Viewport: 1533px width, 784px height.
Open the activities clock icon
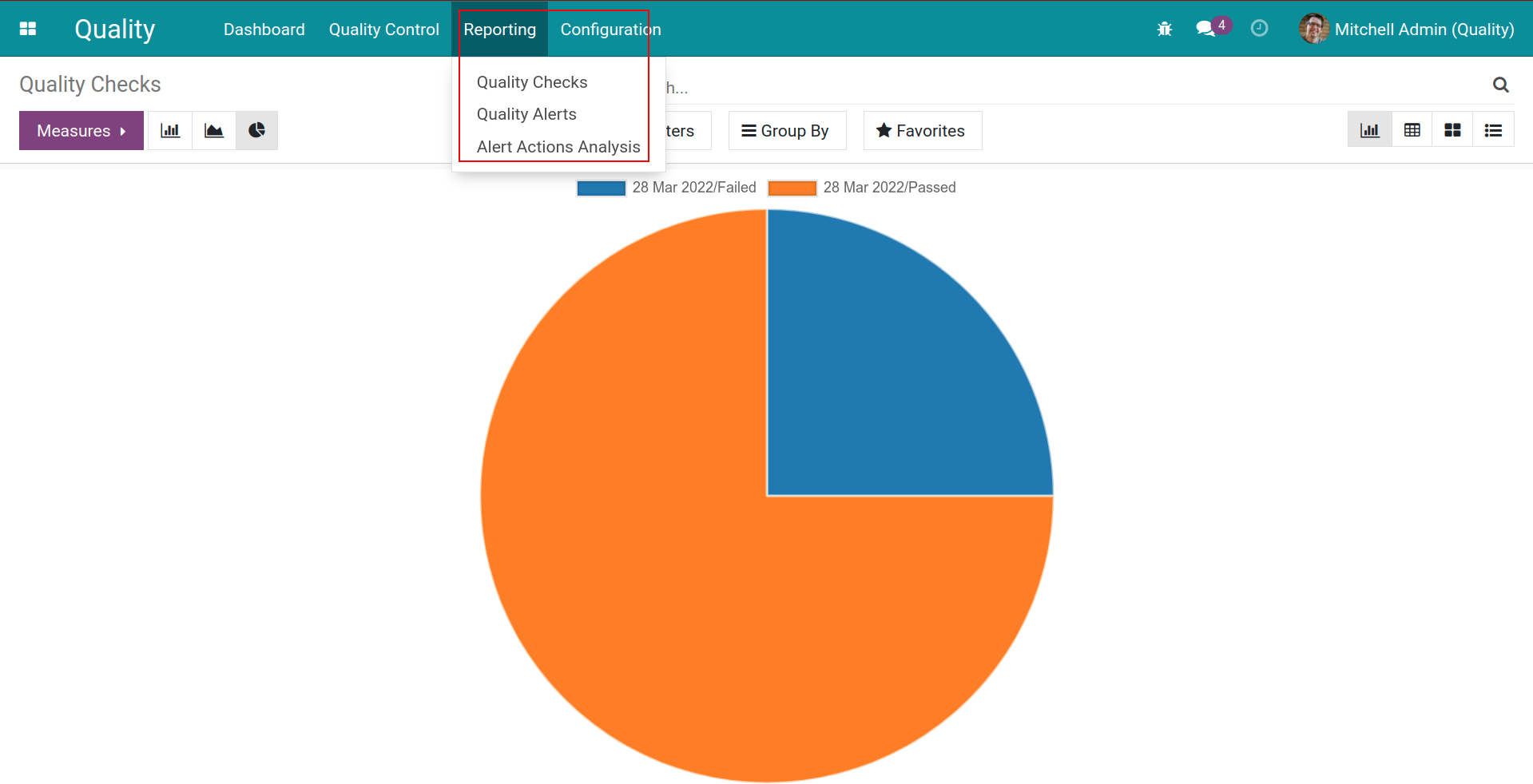coord(1259,29)
